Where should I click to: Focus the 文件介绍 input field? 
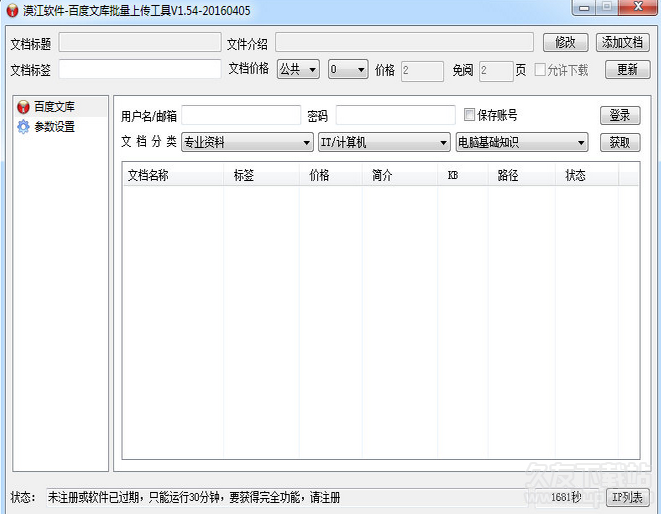[x=404, y=42]
